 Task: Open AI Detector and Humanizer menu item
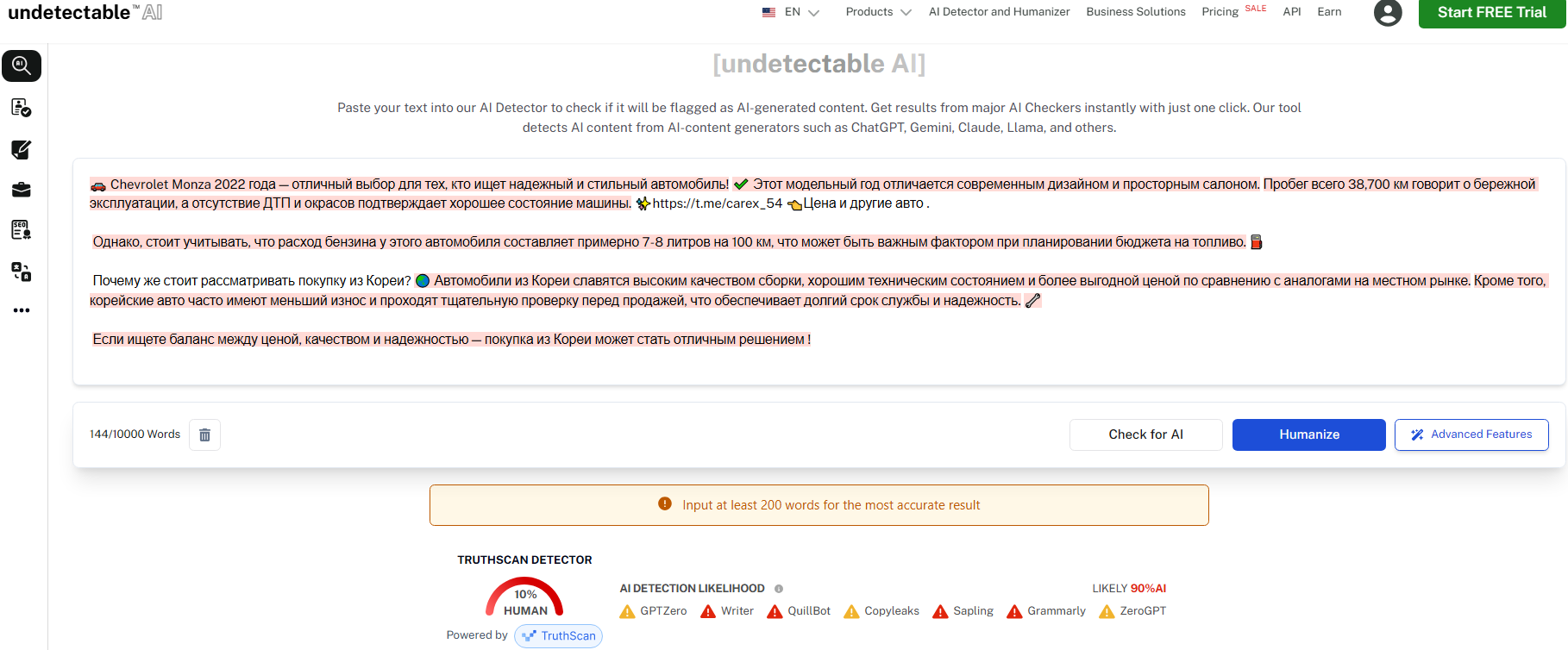click(x=999, y=12)
